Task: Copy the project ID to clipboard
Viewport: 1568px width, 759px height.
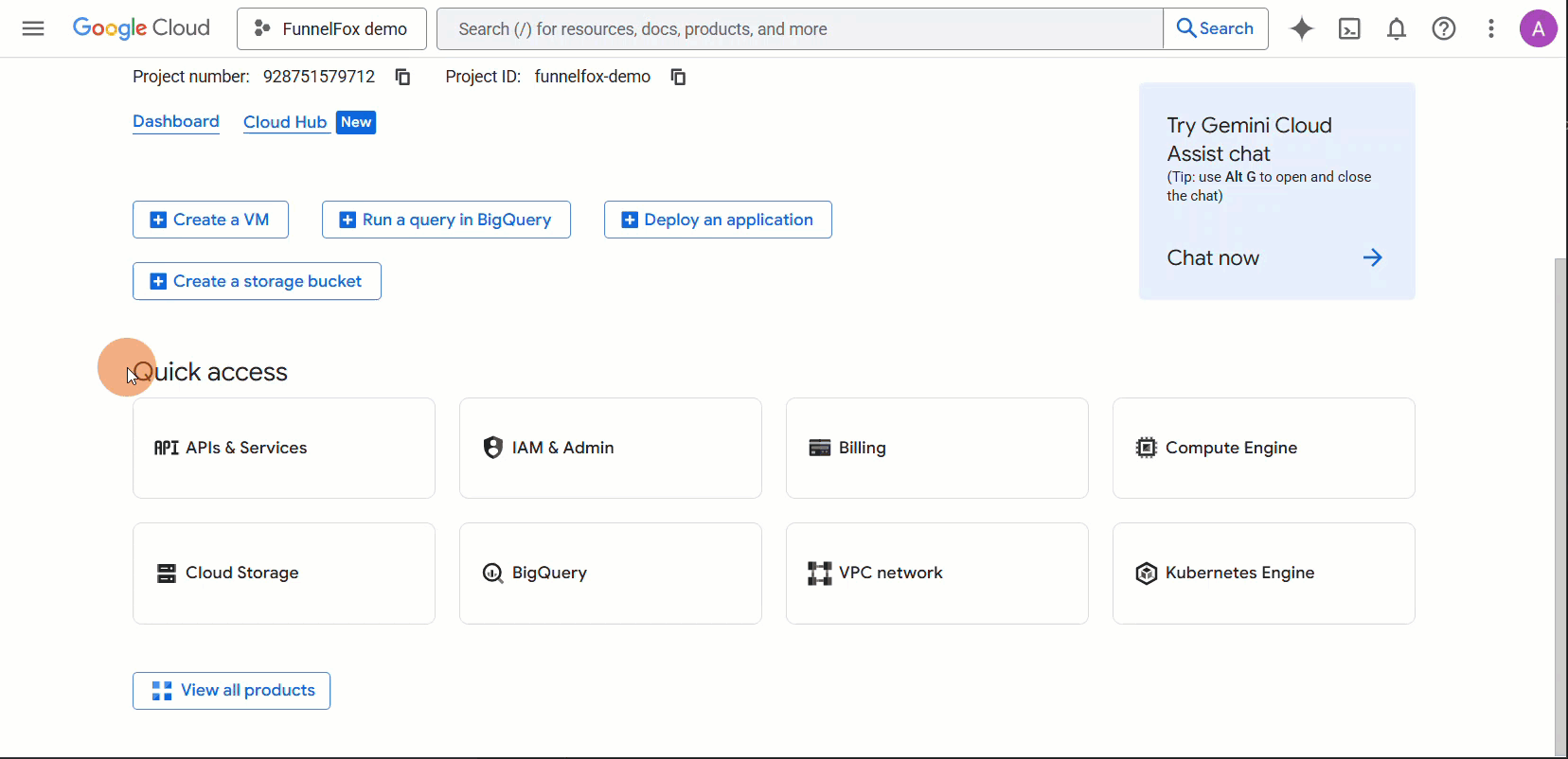Action: (x=678, y=77)
